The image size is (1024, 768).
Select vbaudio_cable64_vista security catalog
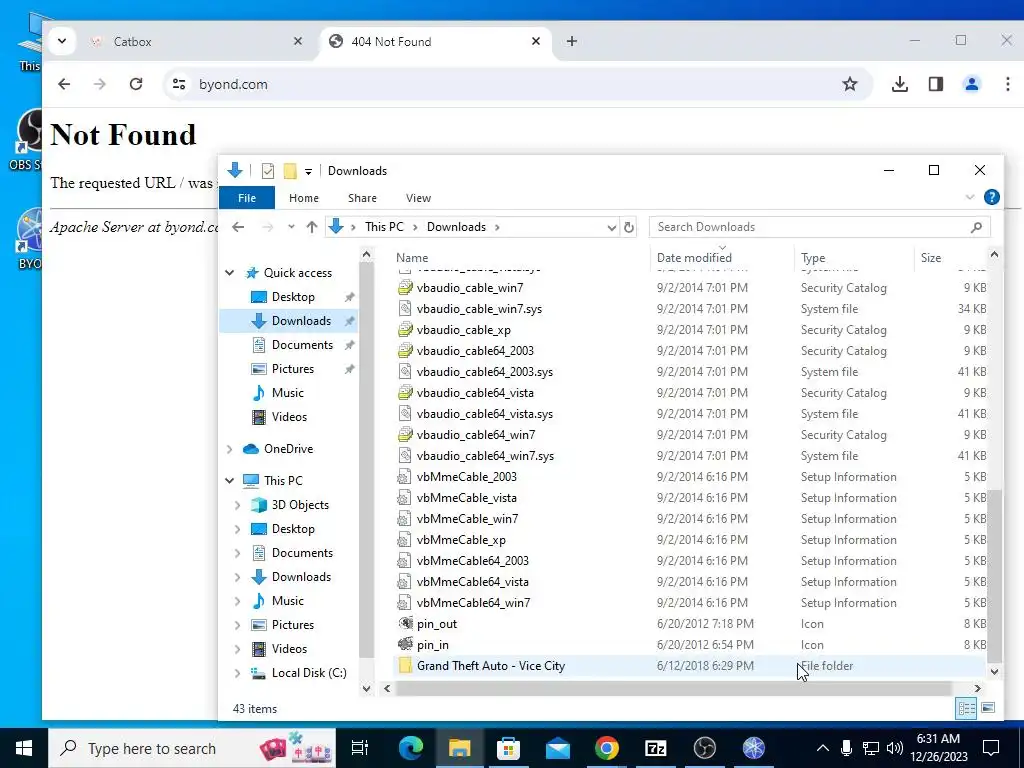tap(691, 393)
